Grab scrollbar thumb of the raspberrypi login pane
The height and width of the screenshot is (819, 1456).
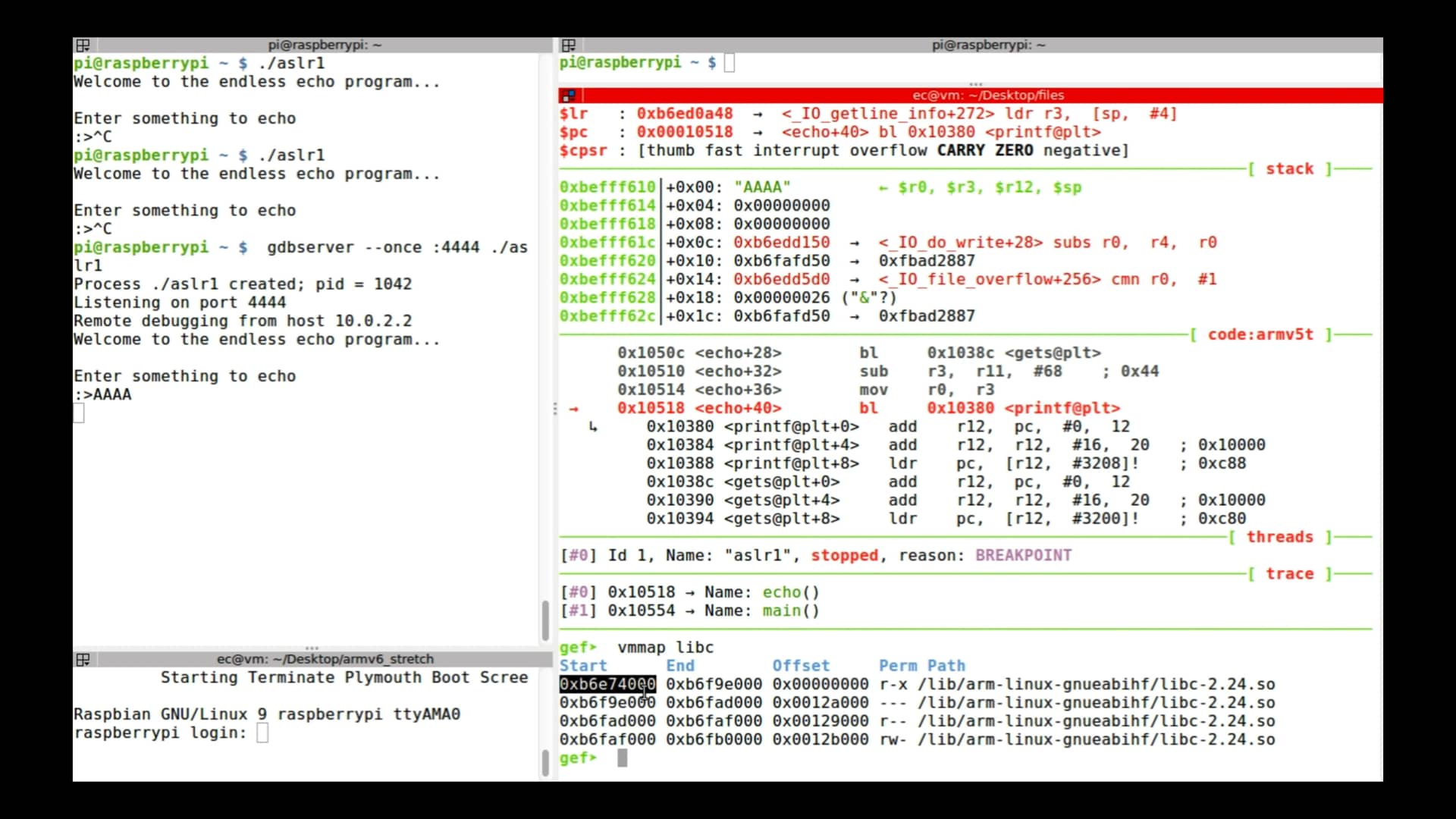coord(544,762)
